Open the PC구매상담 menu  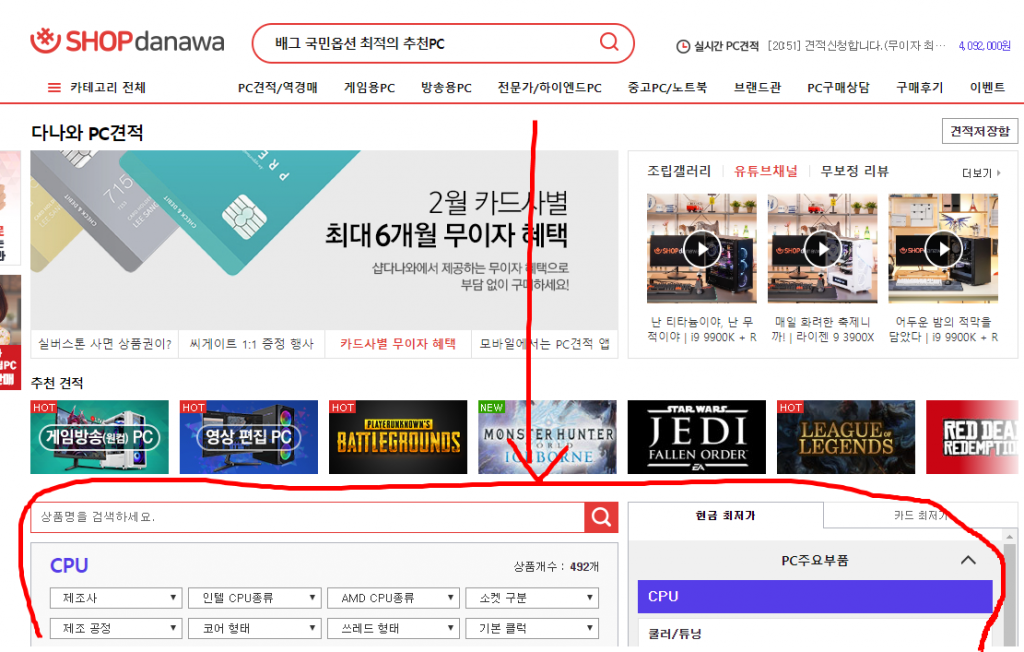[839, 88]
